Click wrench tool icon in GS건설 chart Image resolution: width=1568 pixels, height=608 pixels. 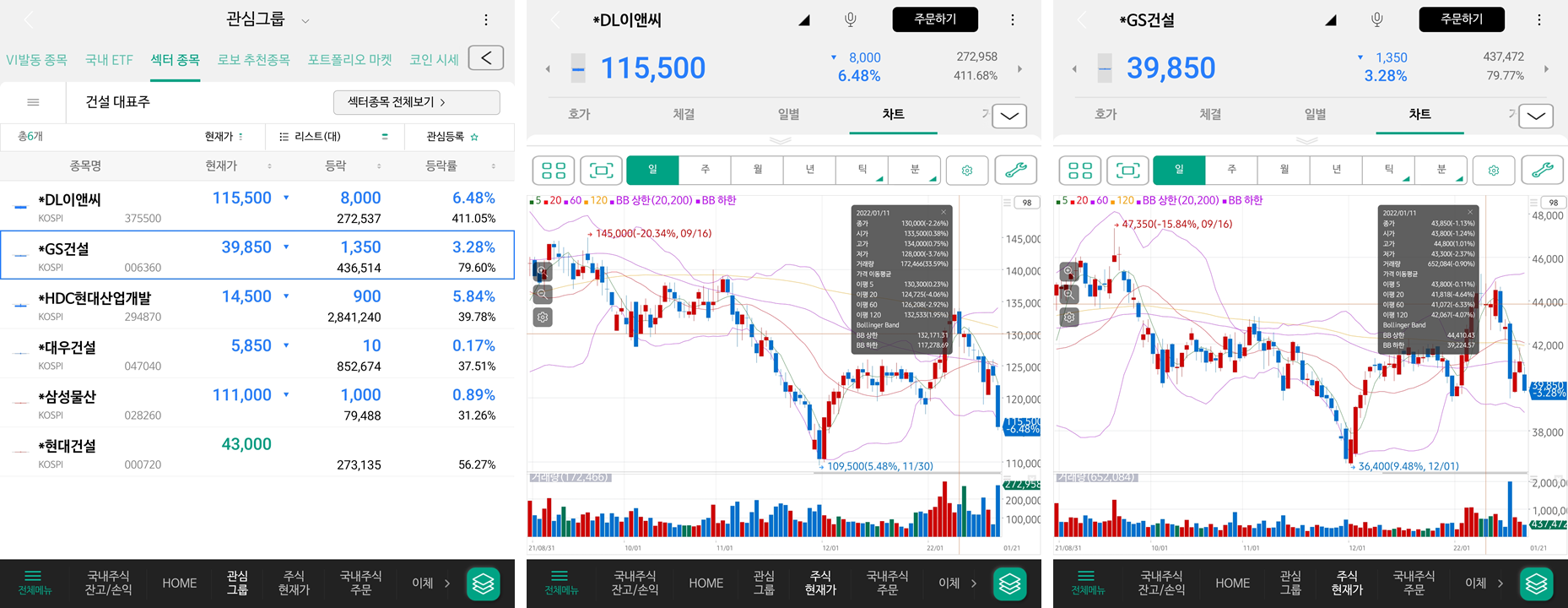tap(1543, 171)
